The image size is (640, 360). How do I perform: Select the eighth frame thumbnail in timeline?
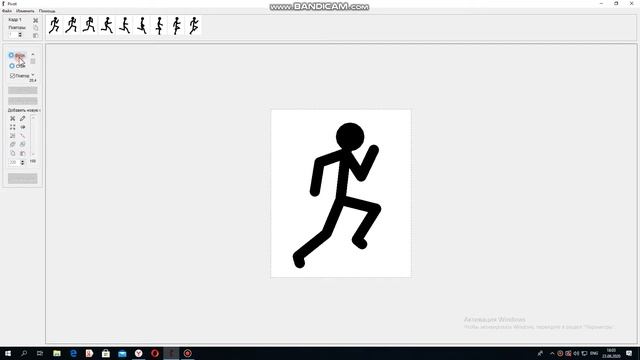[x=177, y=25]
